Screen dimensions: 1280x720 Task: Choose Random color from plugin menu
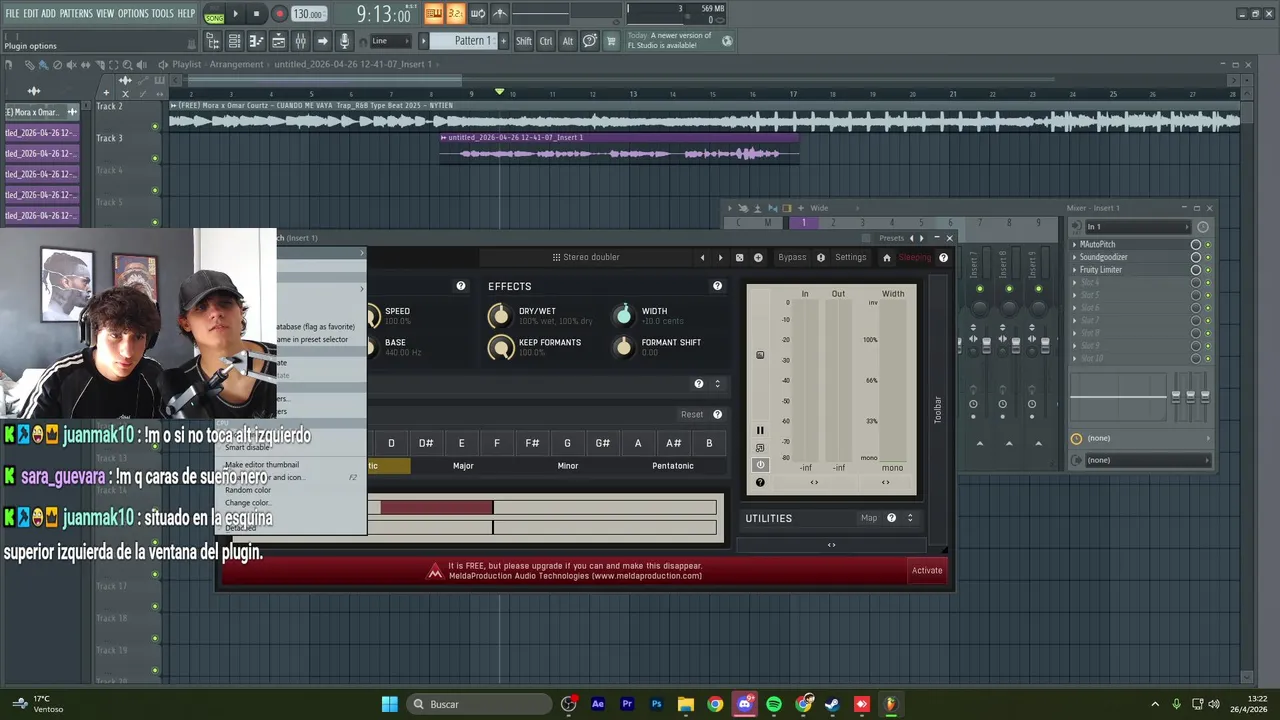(248, 490)
